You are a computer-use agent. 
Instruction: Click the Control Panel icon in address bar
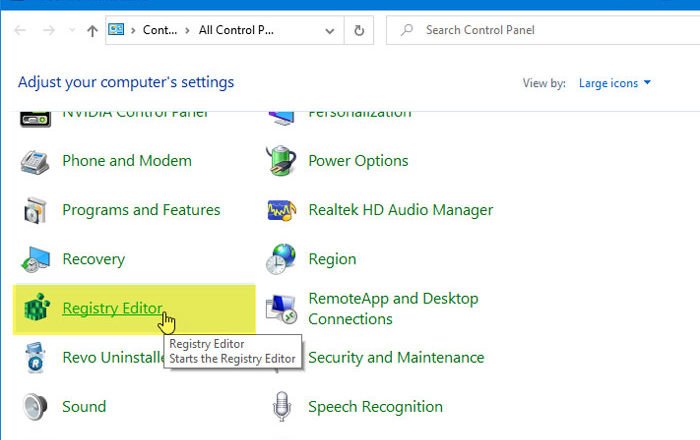pyautogui.click(x=116, y=30)
